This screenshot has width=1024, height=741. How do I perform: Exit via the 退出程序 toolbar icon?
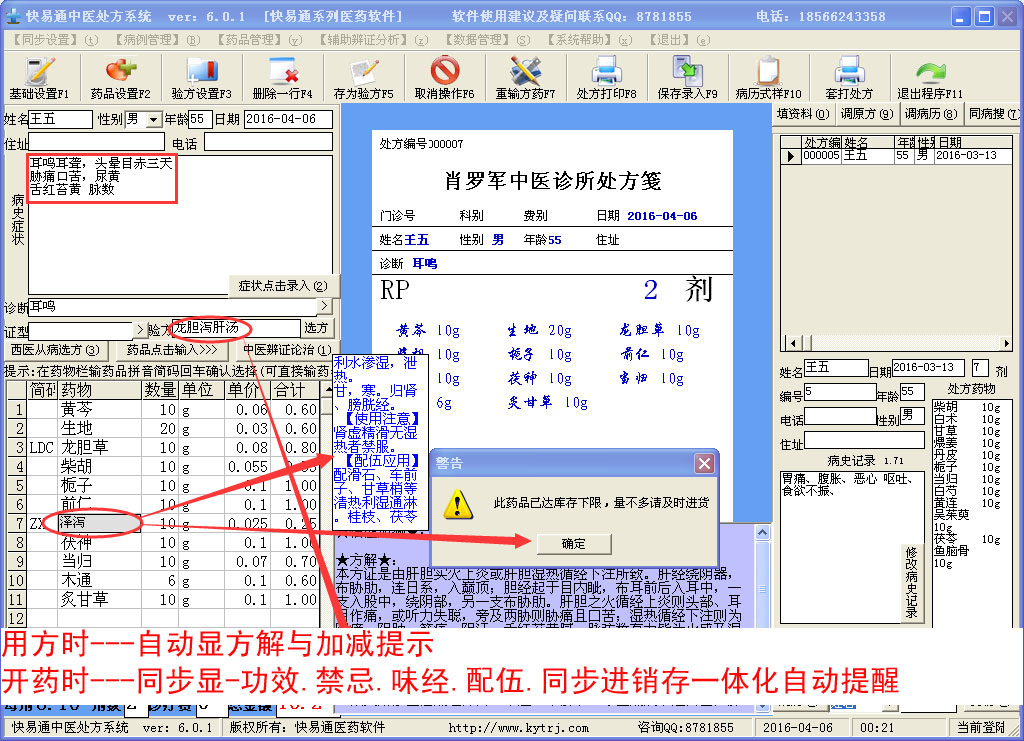(x=930, y=77)
